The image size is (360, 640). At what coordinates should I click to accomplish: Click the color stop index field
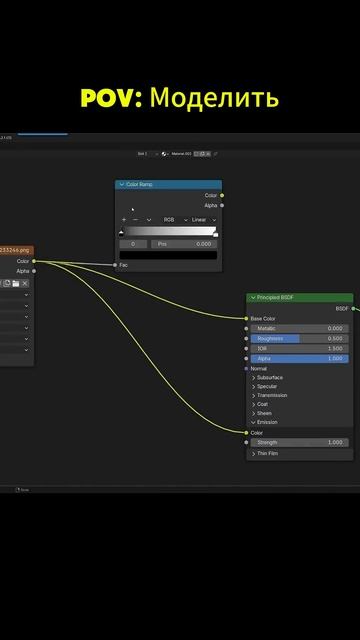pyautogui.click(x=133, y=244)
